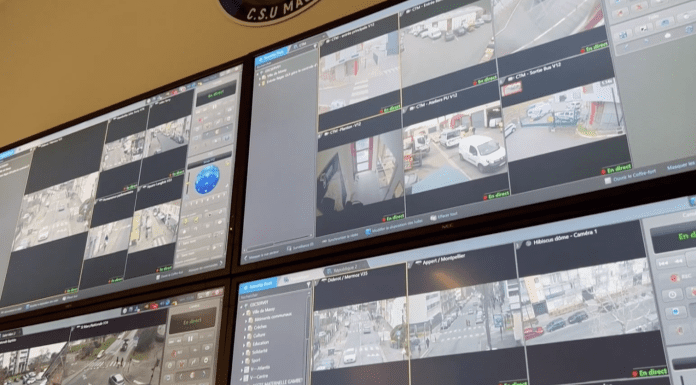The width and height of the screenshot is (696, 385).
Task: Click the round power icon button
Action: [x=672, y=294]
